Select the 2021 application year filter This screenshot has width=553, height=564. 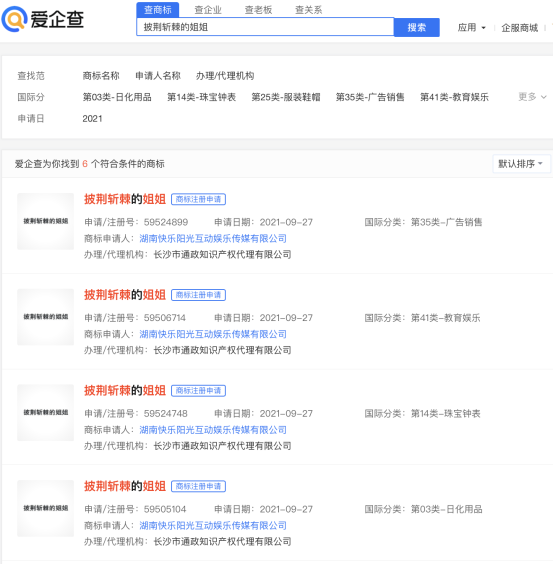[x=92, y=119]
